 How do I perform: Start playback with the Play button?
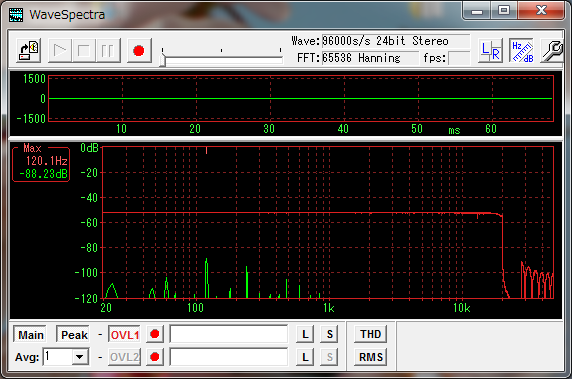click(x=60, y=51)
